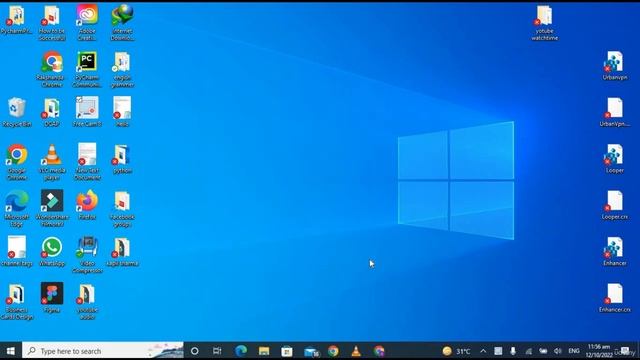This screenshot has height=360, width=640.
Task: Open the python folder on desktop
Action: pos(122,159)
